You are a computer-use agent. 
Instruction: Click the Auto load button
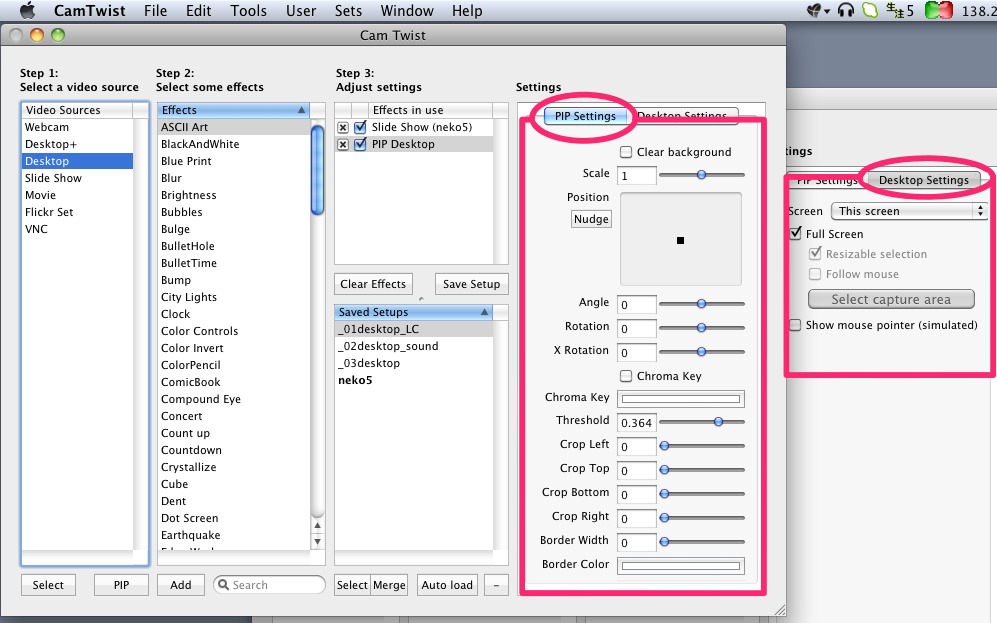point(447,585)
